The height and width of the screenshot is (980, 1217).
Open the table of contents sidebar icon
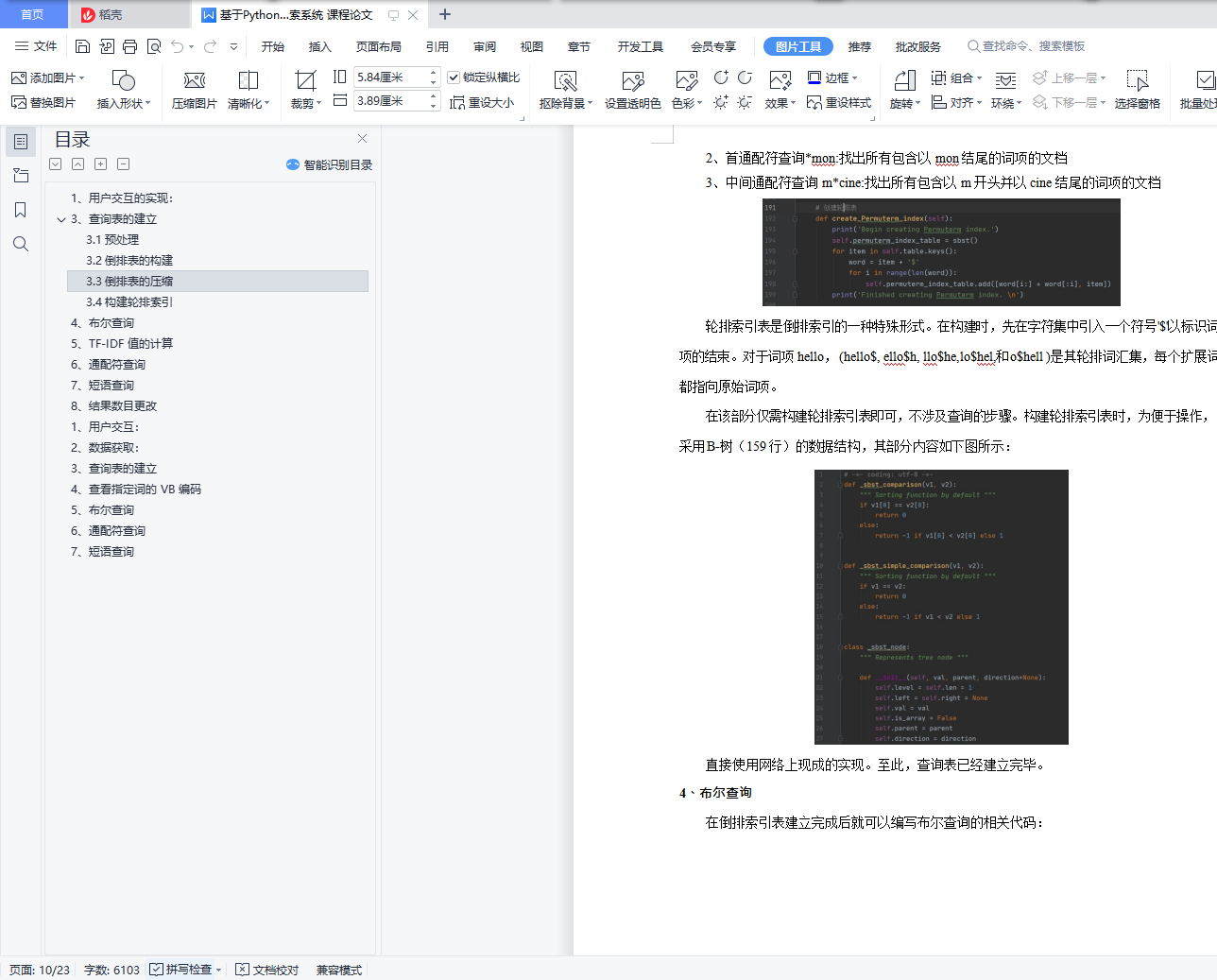click(x=21, y=142)
